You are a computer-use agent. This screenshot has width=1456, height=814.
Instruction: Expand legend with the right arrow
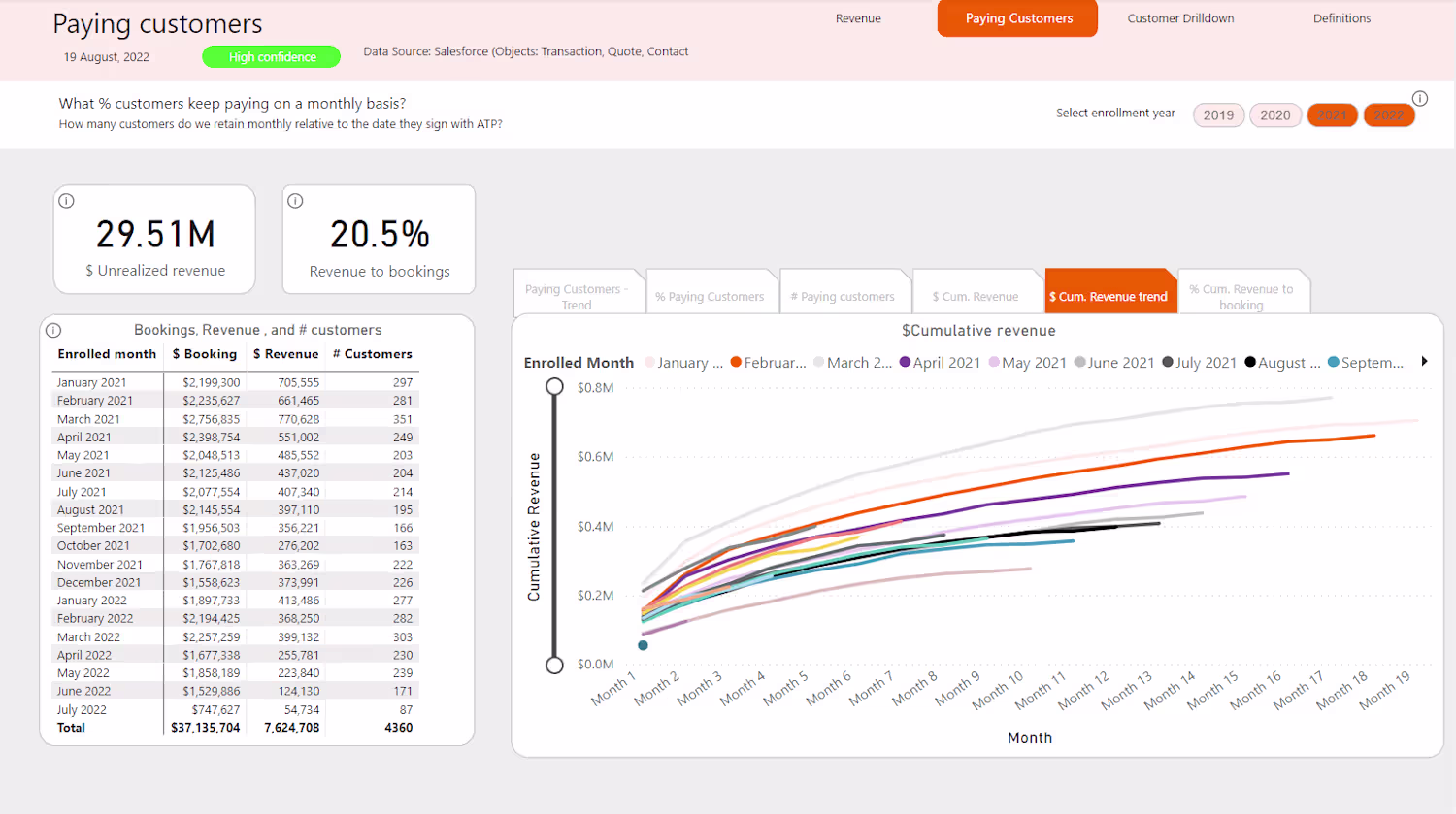tap(1424, 362)
